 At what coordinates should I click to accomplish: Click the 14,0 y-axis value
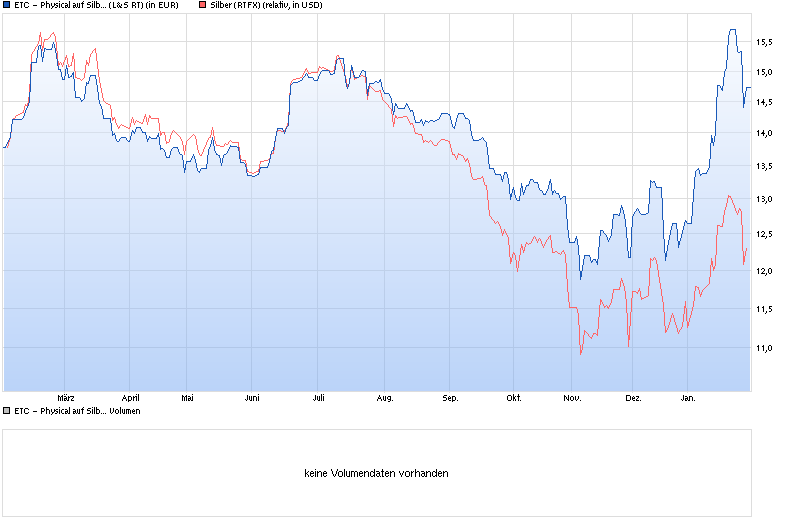tap(764, 133)
